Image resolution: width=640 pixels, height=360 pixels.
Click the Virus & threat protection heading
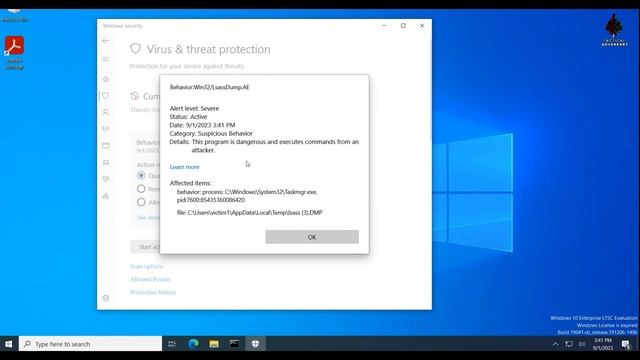[x=209, y=49]
